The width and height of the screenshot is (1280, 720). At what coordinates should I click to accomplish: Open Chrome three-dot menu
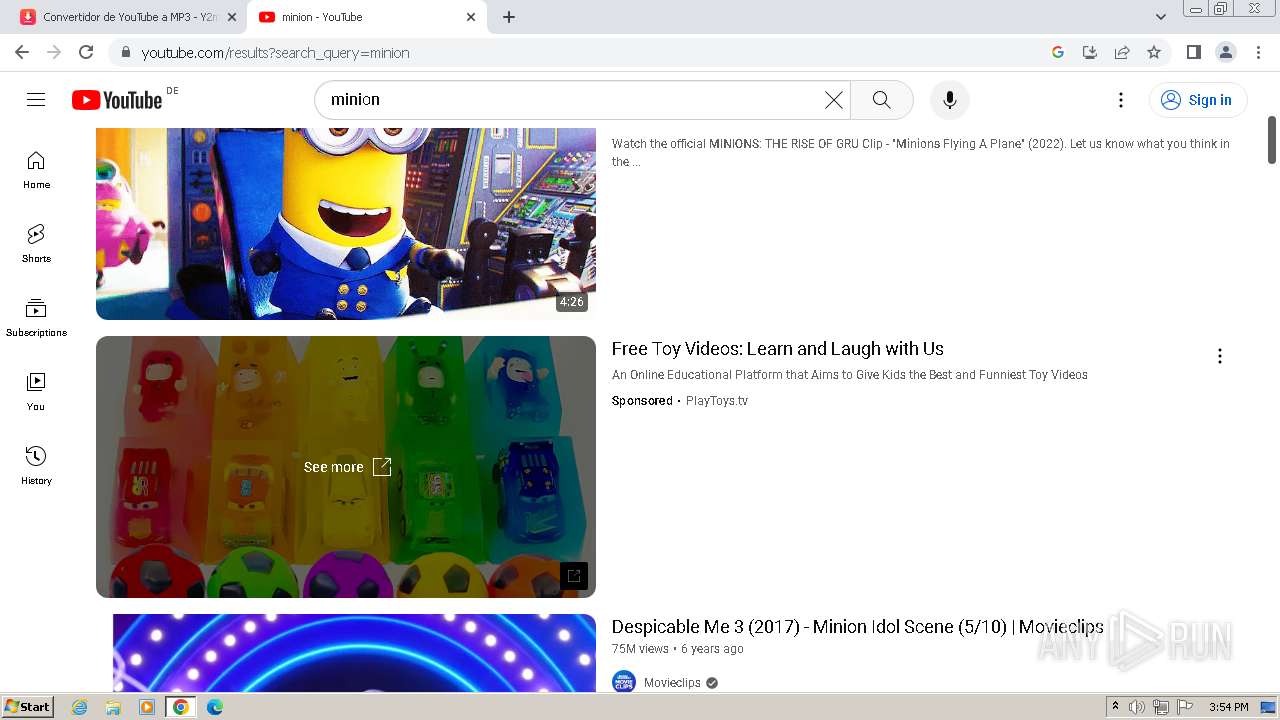[1258, 52]
